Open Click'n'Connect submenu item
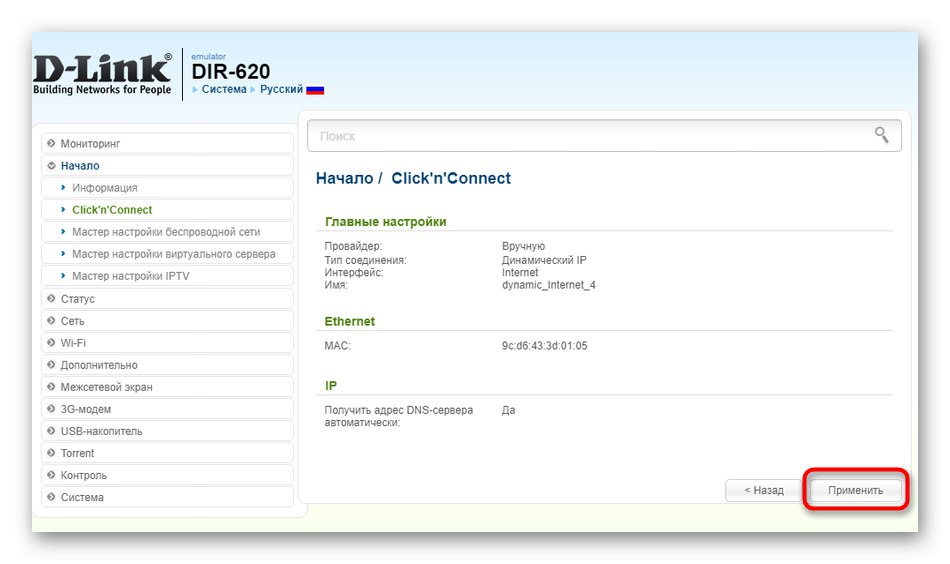The width and height of the screenshot is (950, 564). (112, 210)
